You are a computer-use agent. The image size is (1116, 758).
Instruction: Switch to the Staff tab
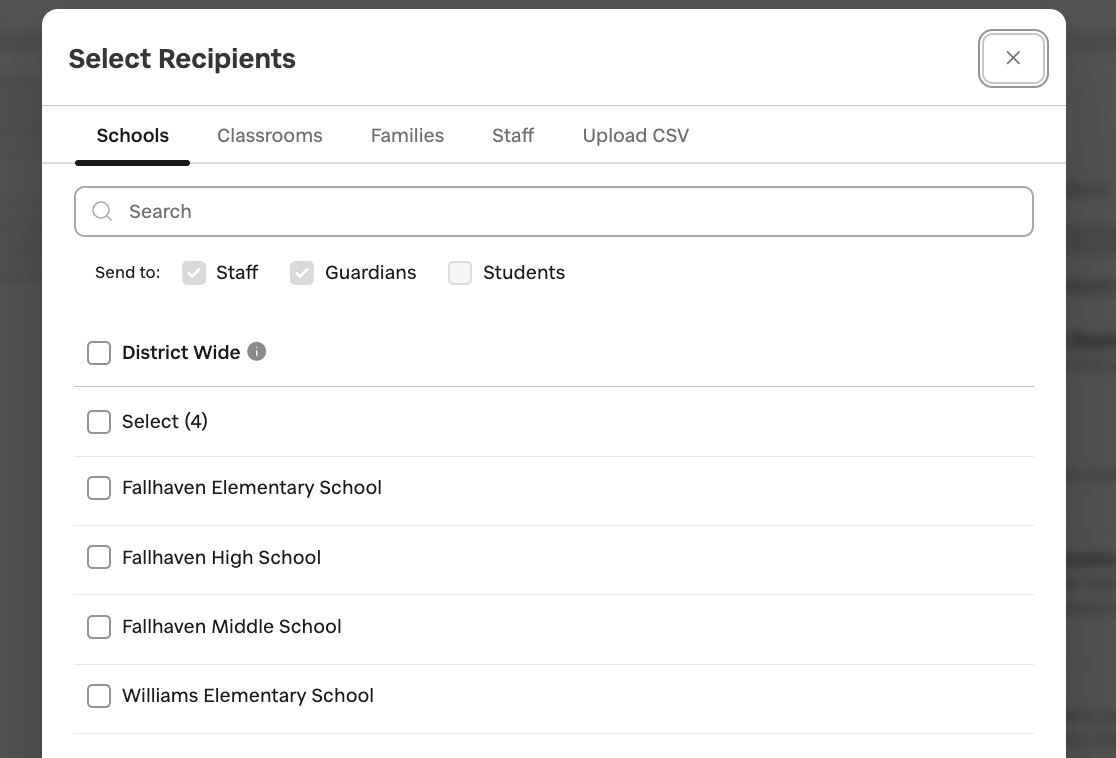tap(512, 135)
